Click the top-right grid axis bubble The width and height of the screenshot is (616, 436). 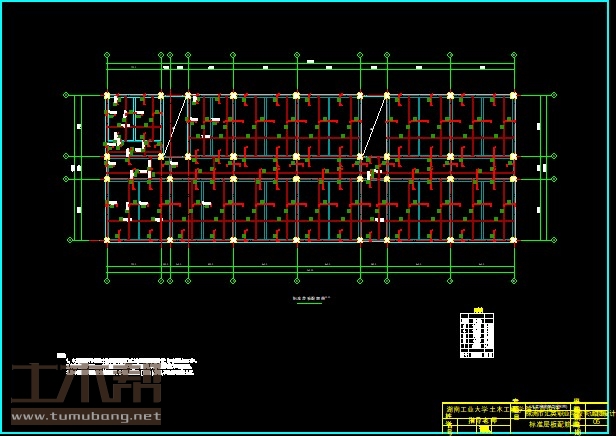coord(513,55)
